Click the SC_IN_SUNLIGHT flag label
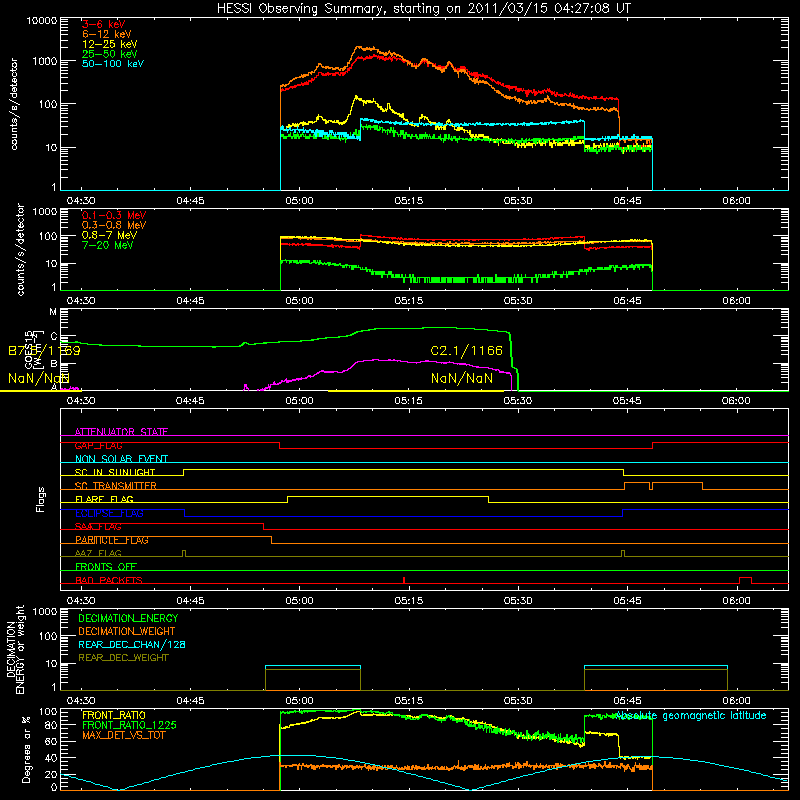 pos(115,472)
